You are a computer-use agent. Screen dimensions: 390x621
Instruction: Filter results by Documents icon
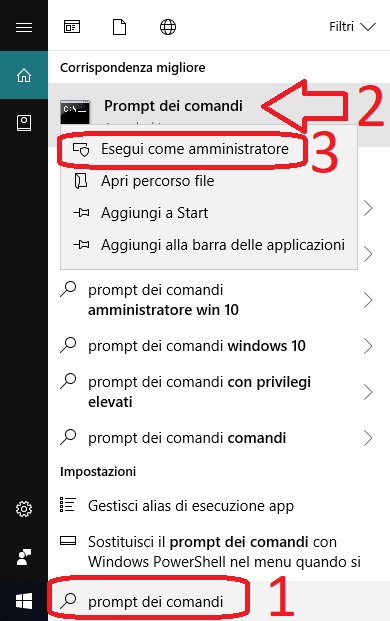point(119,27)
